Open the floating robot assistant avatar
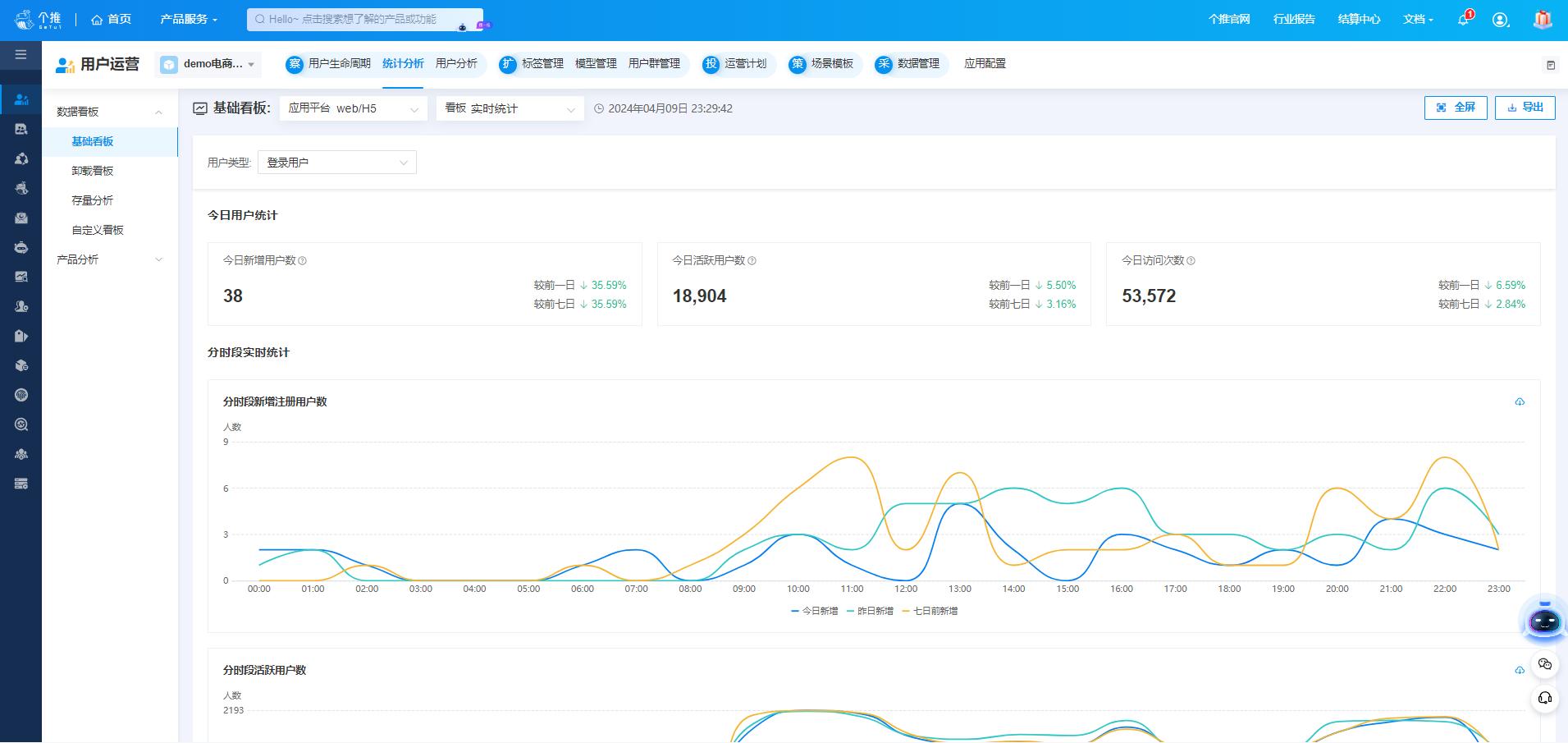1568x743 pixels. pos(1544,621)
